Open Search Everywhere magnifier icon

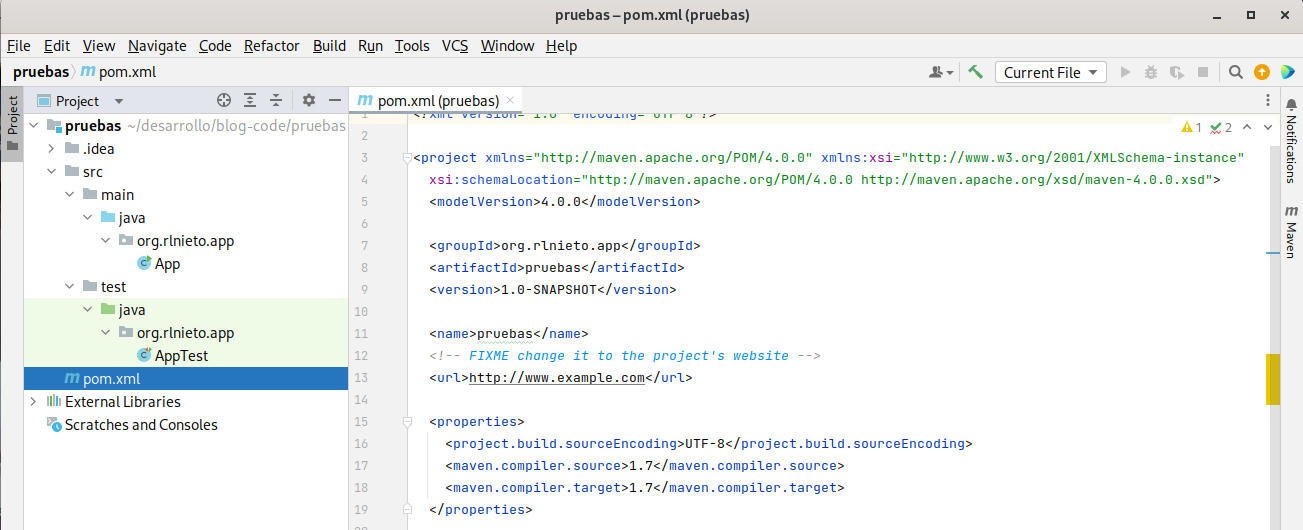(x=1236, y=72)
